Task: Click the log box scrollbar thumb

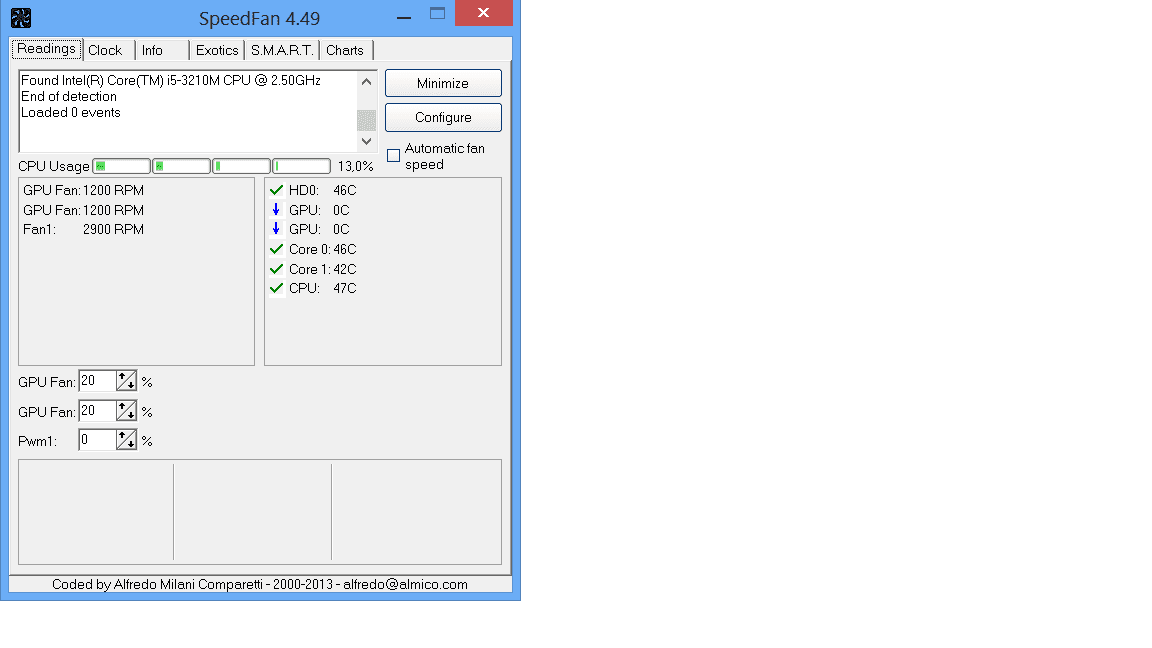Action: 367,120
